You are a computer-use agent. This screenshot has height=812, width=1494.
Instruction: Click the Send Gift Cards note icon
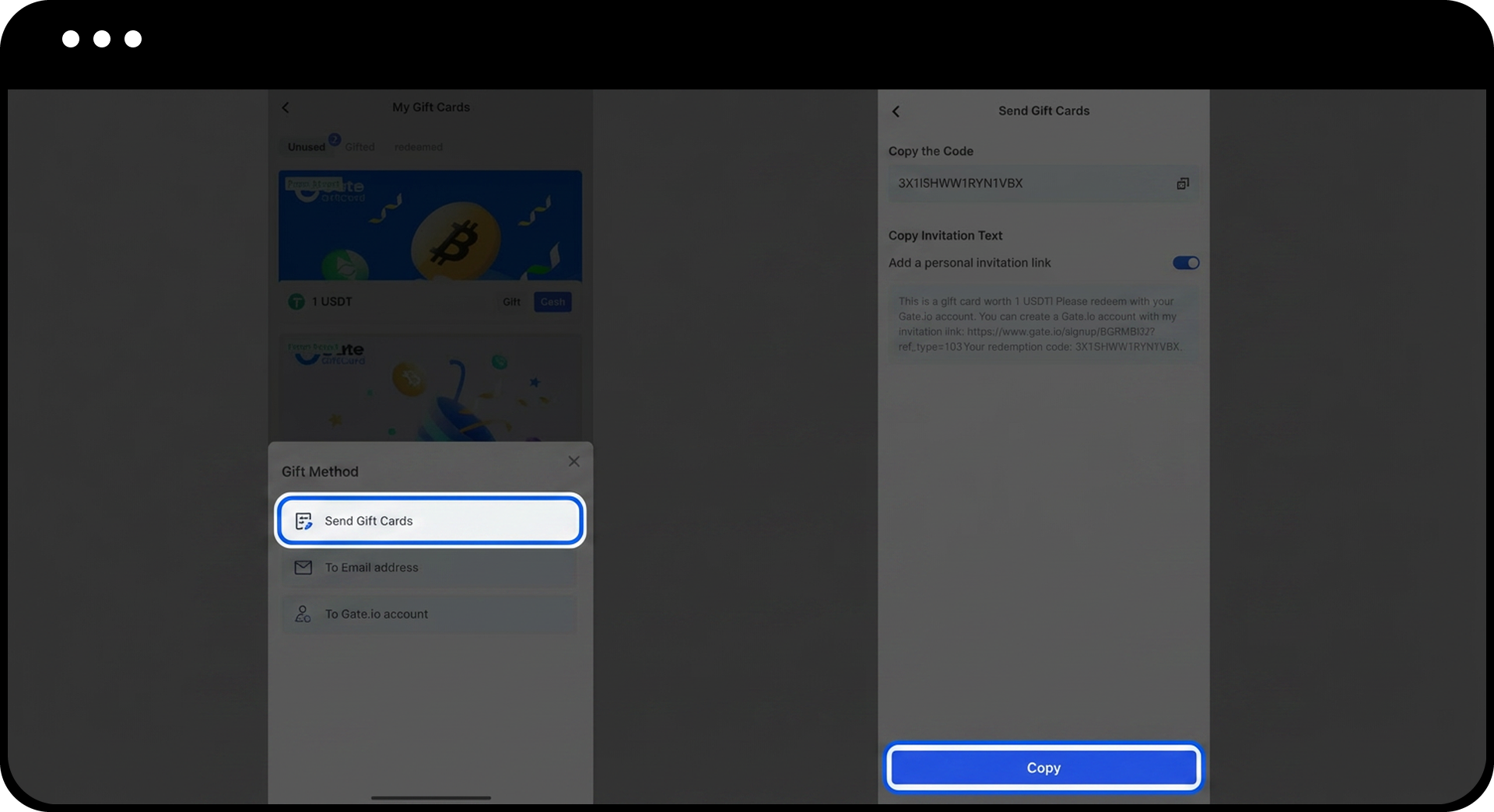click(x=303, y=521)
